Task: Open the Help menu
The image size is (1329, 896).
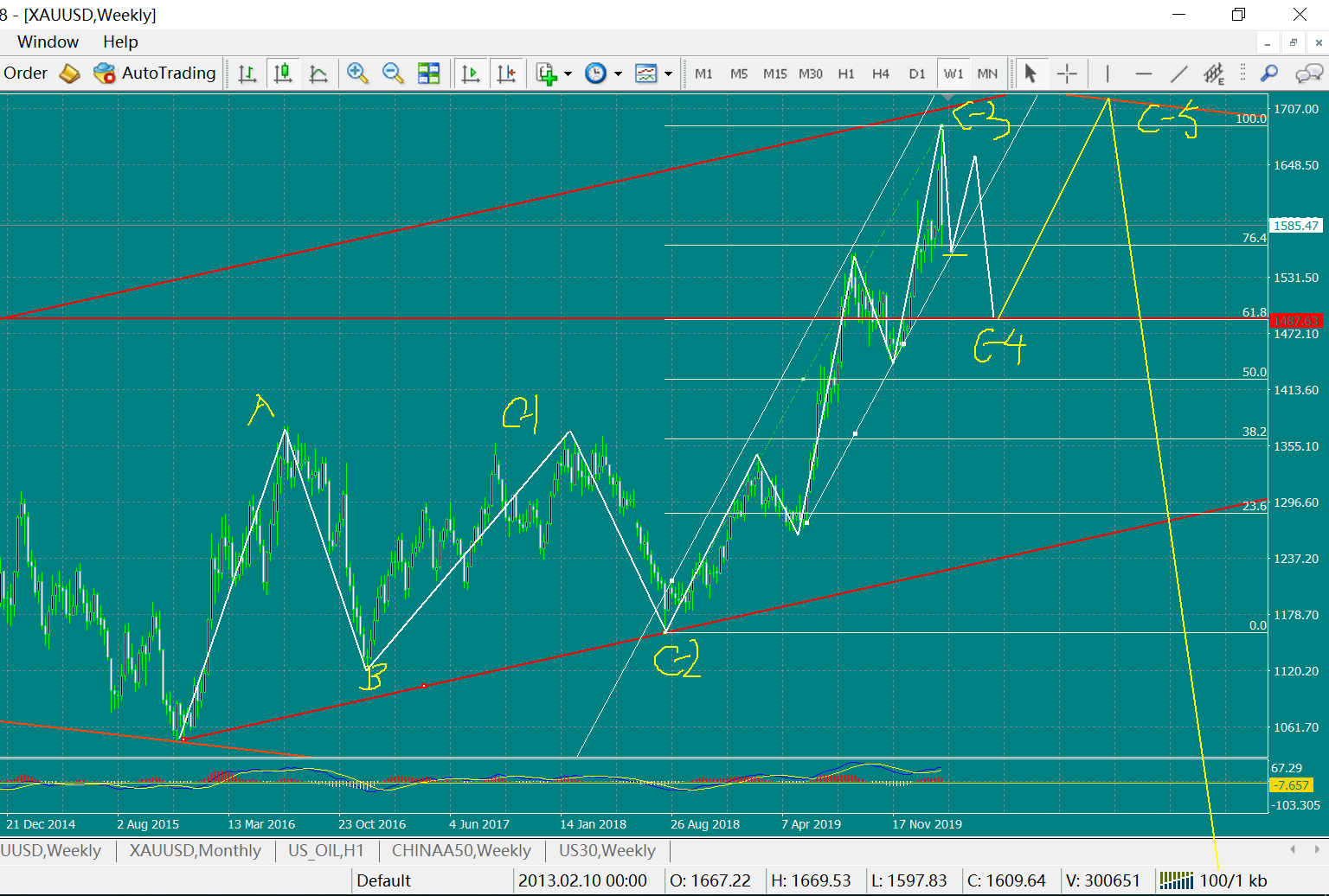Action: click(120, 42)
